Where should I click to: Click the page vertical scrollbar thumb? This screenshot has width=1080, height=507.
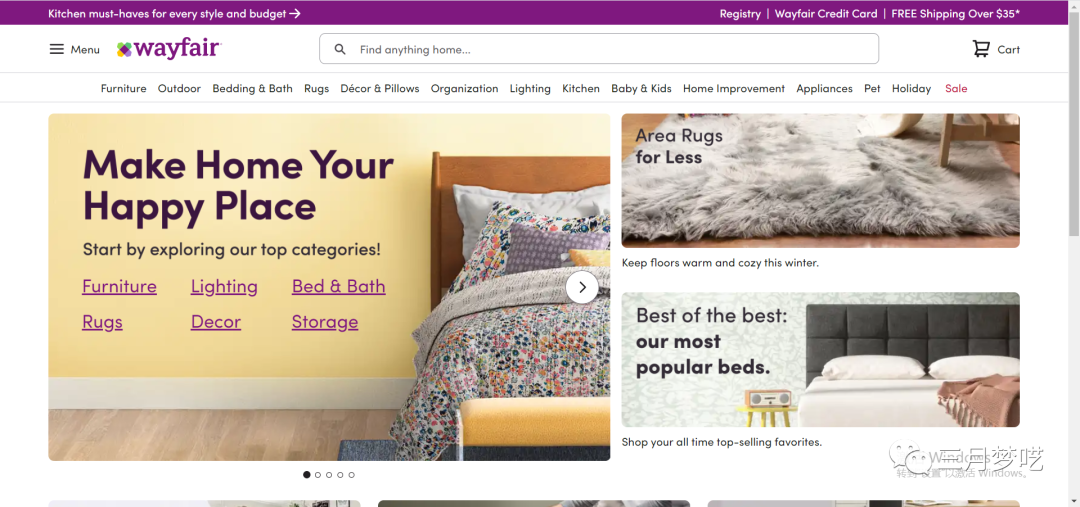1074,124
